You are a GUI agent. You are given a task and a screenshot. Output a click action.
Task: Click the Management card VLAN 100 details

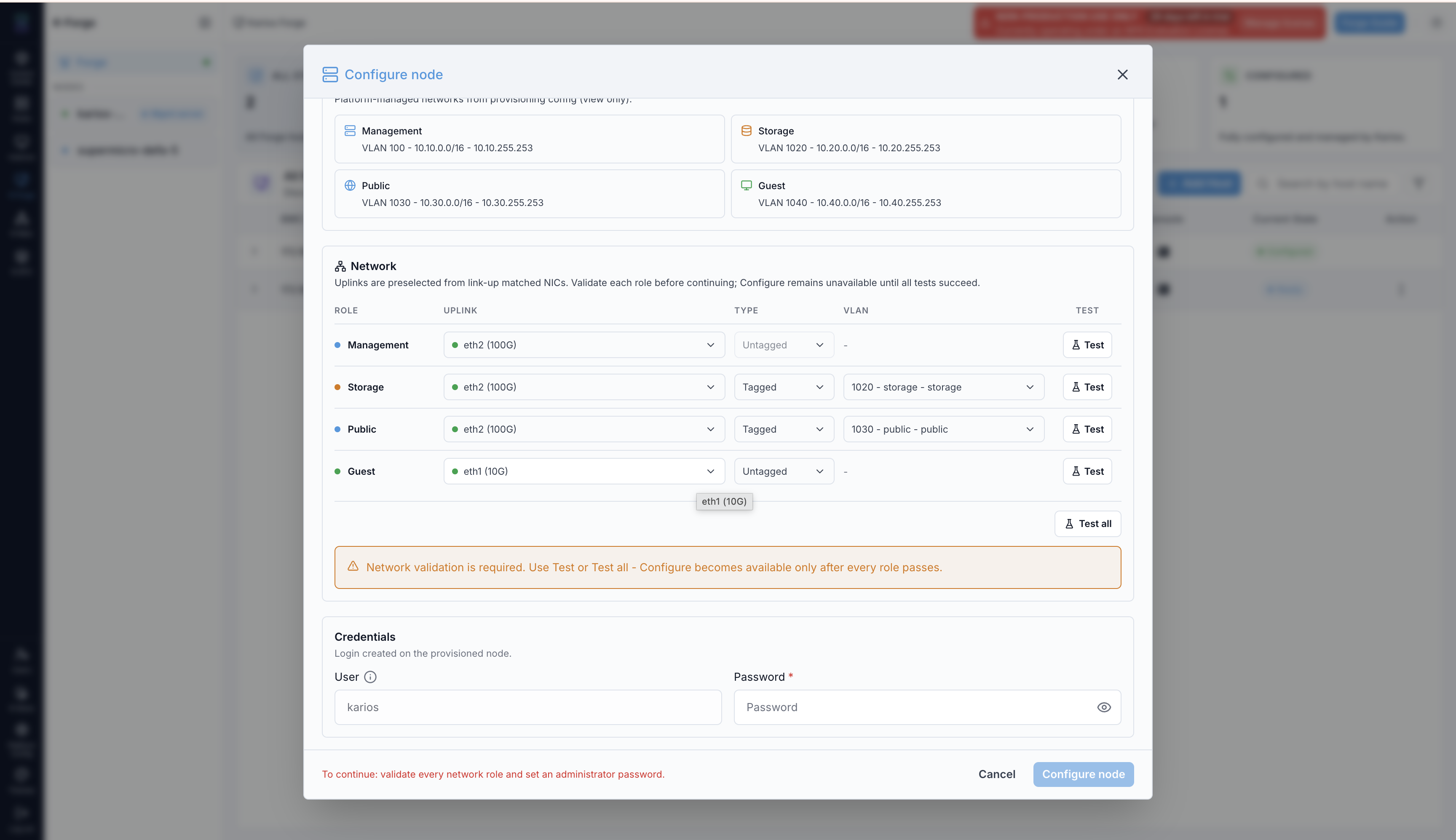point(447,148)
